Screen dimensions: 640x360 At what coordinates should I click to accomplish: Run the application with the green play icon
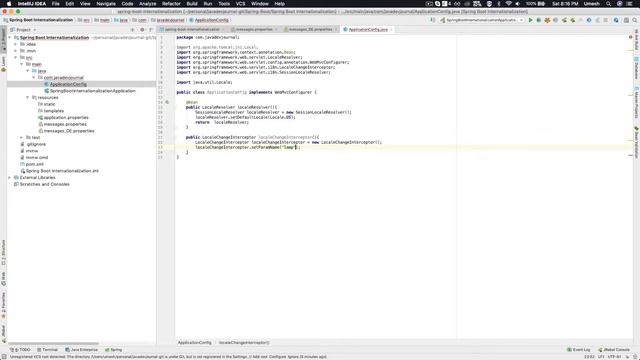point(530,20)
